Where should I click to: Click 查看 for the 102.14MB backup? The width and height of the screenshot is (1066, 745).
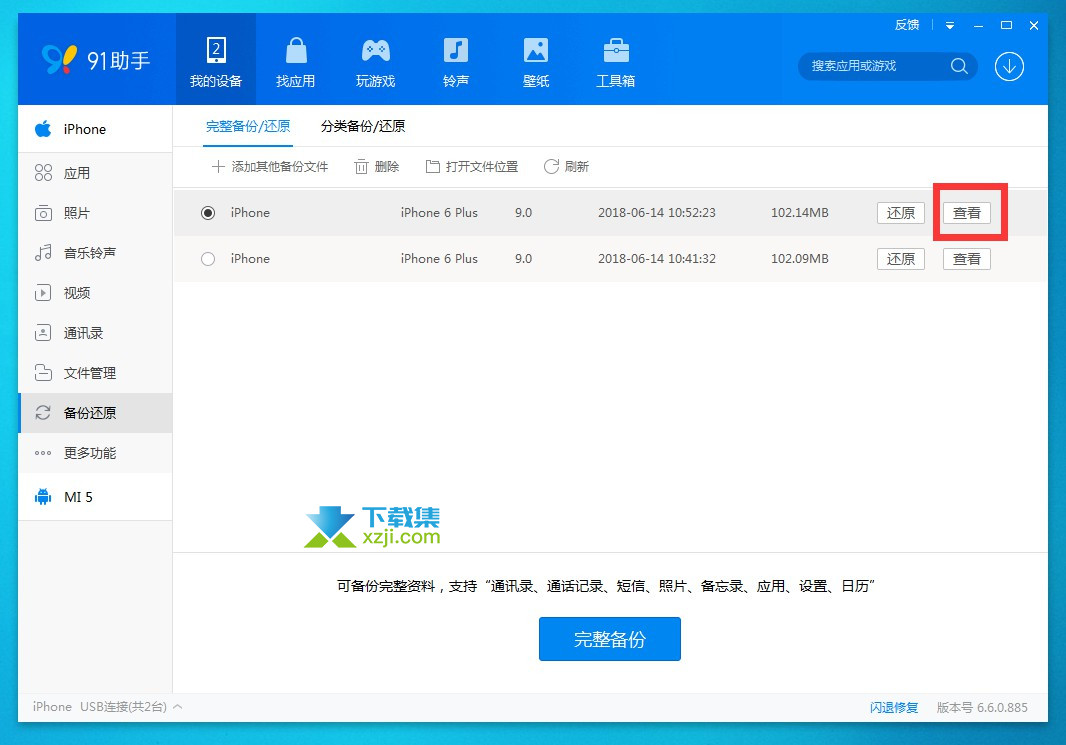click(967, 213)
